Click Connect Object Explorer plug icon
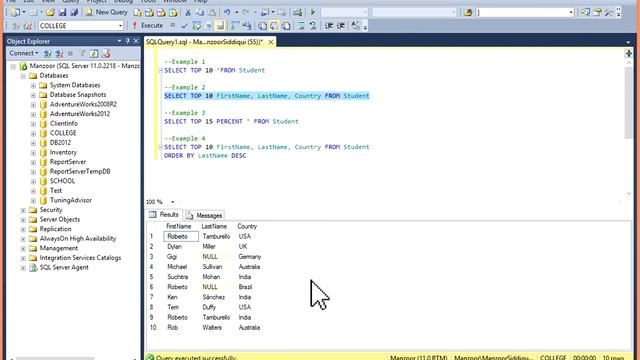Viewport: 640px width, 360px height. pyautogui.click(x=47, y=53)
